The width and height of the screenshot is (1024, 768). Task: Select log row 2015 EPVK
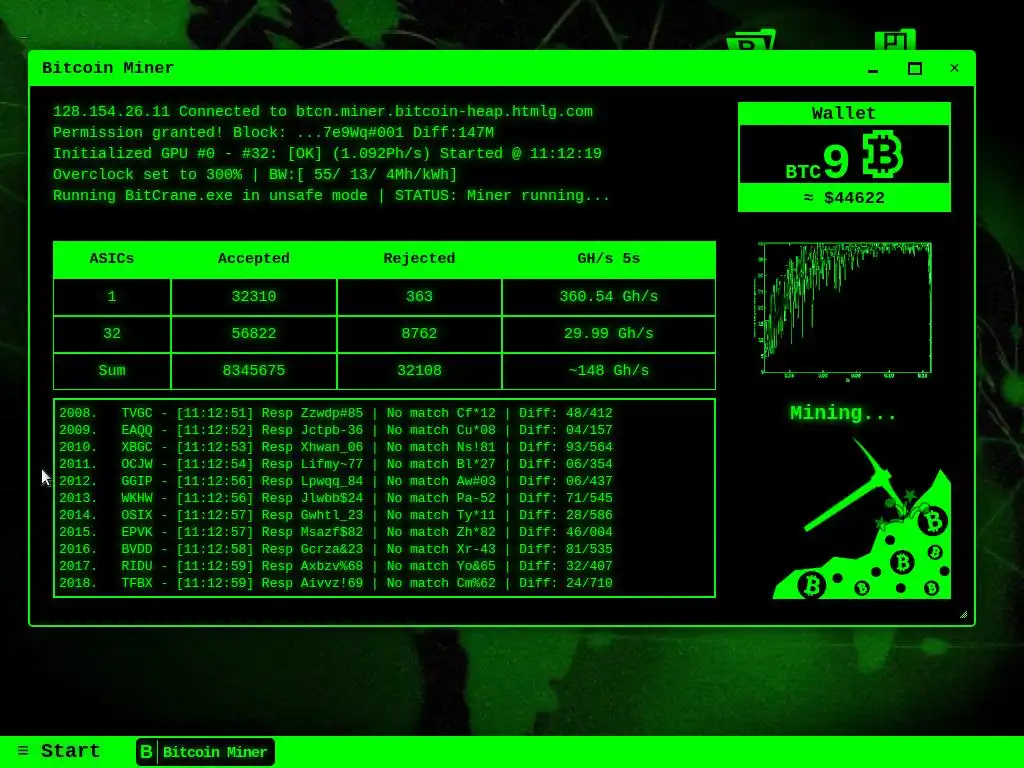tap(336, 532)
